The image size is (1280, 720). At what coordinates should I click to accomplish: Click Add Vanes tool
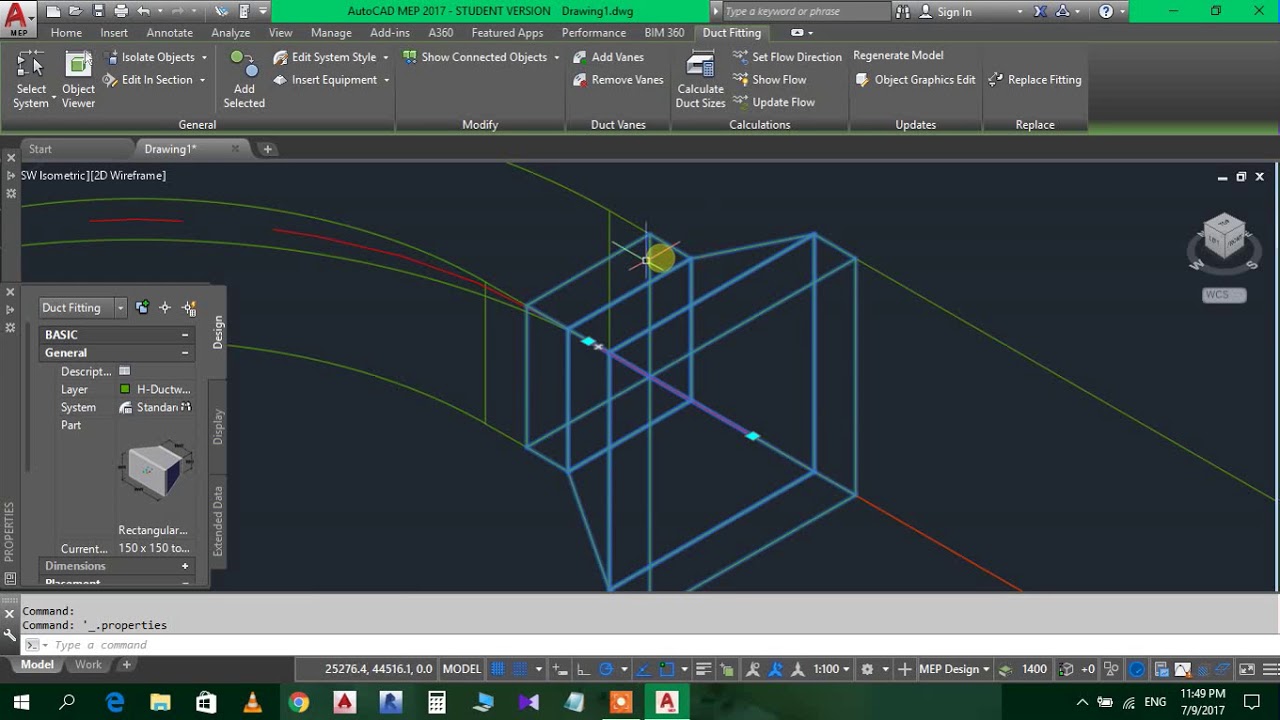click(608, 57)
